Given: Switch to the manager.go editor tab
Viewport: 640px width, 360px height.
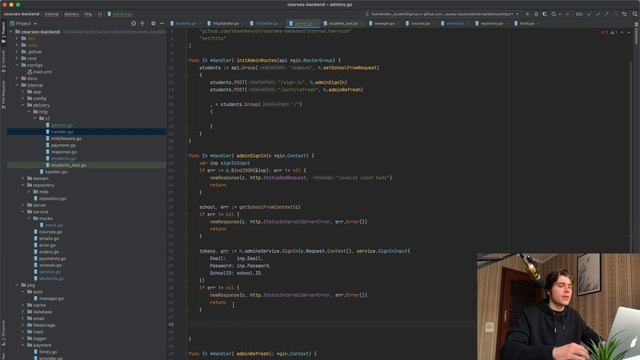Looking at the screenshot, I should coord(384,24).
